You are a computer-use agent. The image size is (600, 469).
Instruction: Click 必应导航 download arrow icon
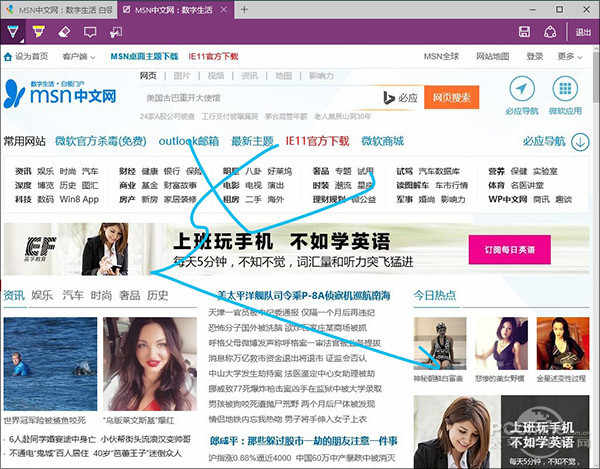(x=580, y=142)
